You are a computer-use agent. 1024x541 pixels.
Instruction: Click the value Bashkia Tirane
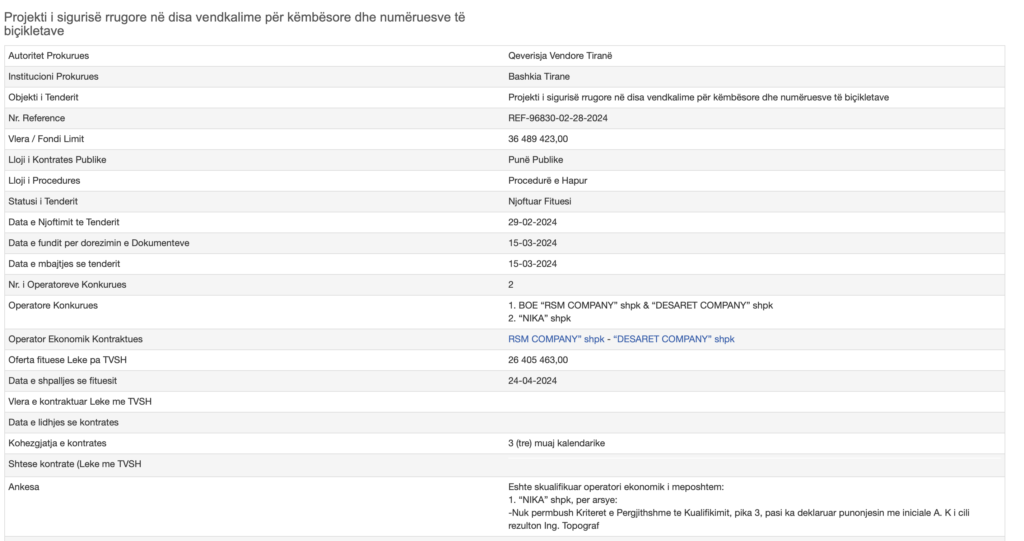[x=539, y=76]
